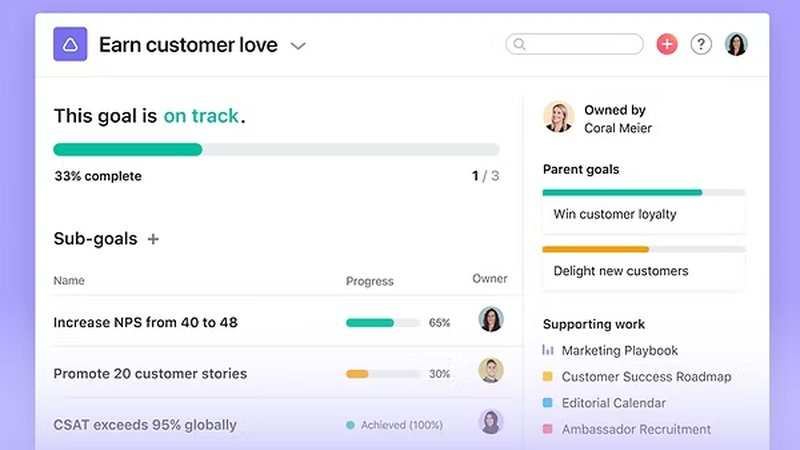Open Marketing Playbook supporting work
Viewport: 800px width, 450px height.
coord(619,351)
